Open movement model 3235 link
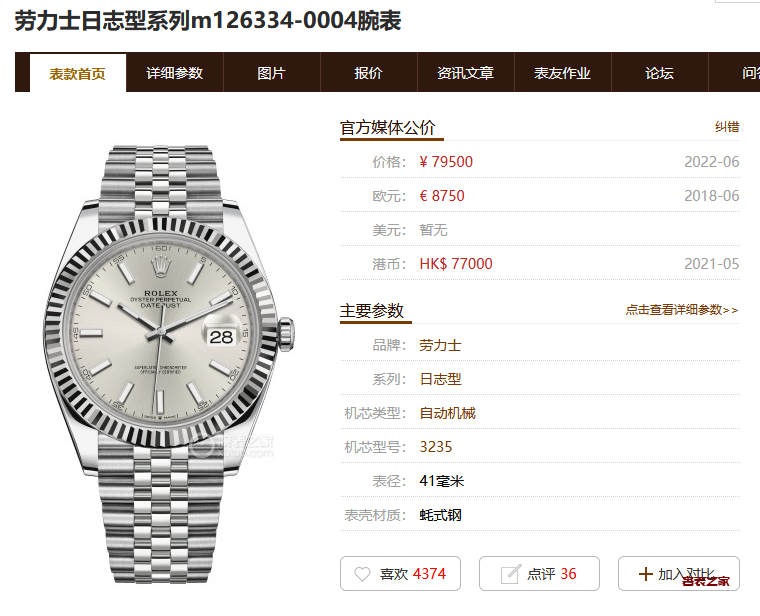 [x=435, y=447]
